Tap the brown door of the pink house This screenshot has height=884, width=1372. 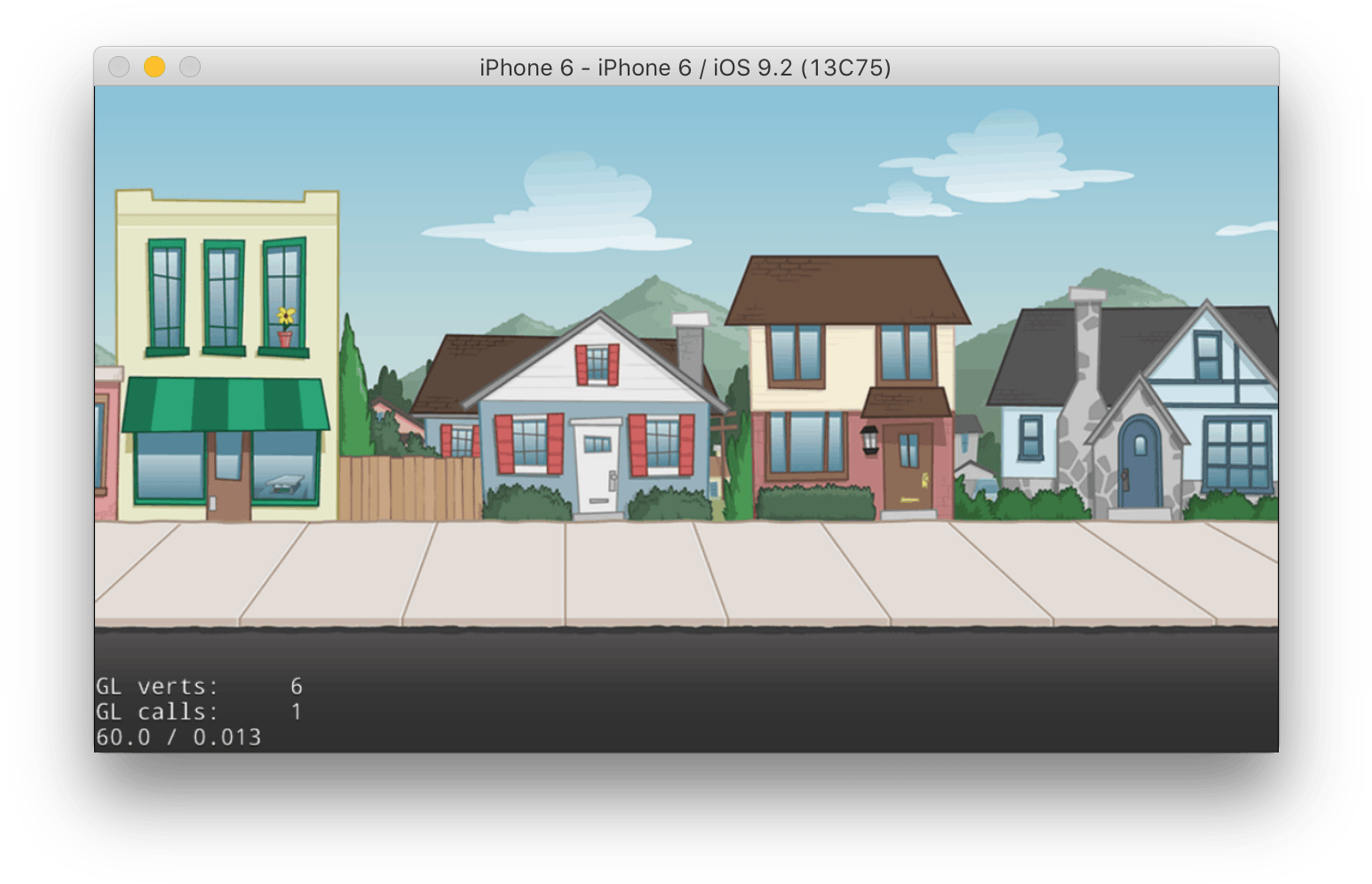click(907, 466)
